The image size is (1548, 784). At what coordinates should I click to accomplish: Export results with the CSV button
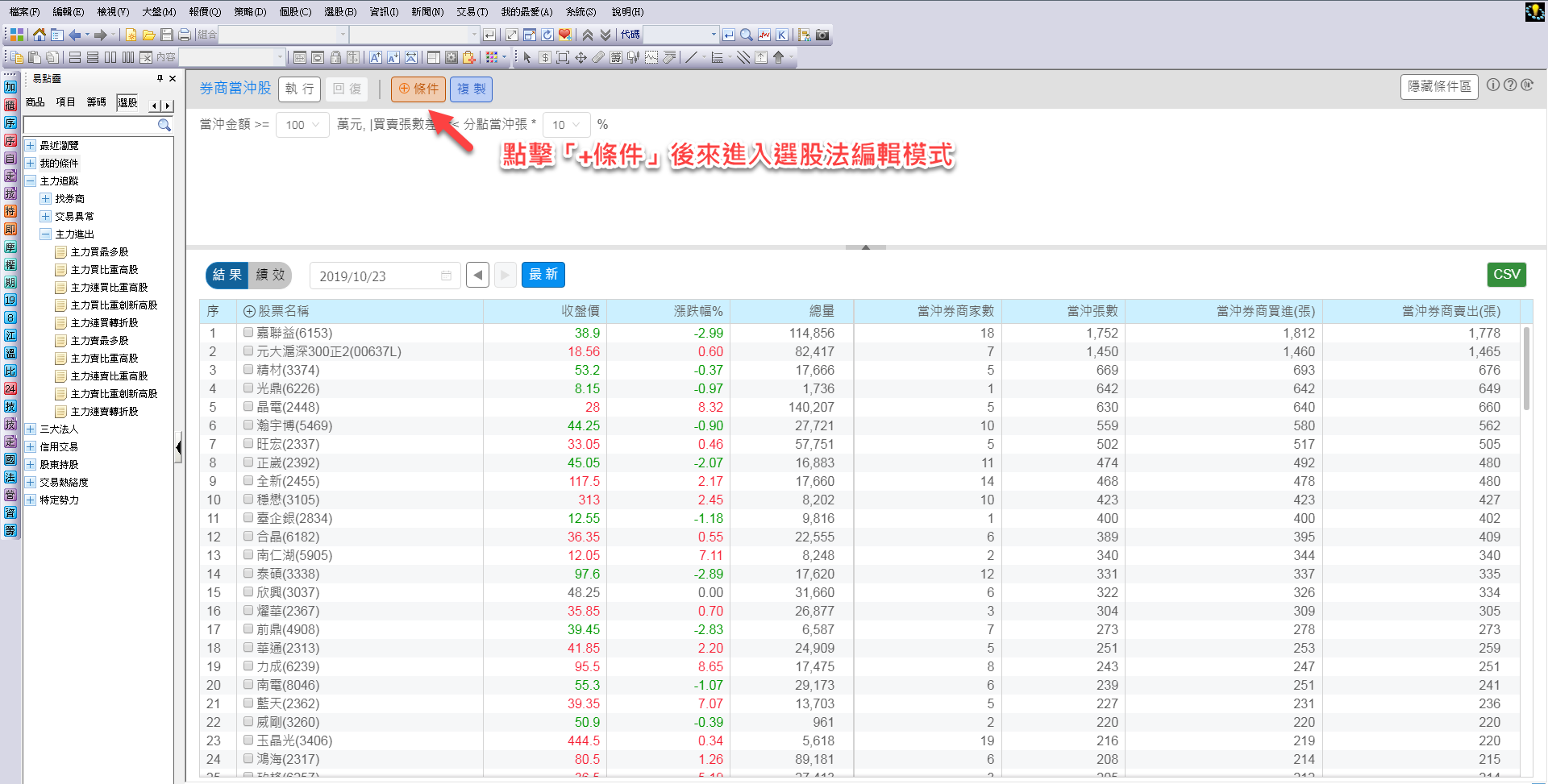click(1506, 275)
